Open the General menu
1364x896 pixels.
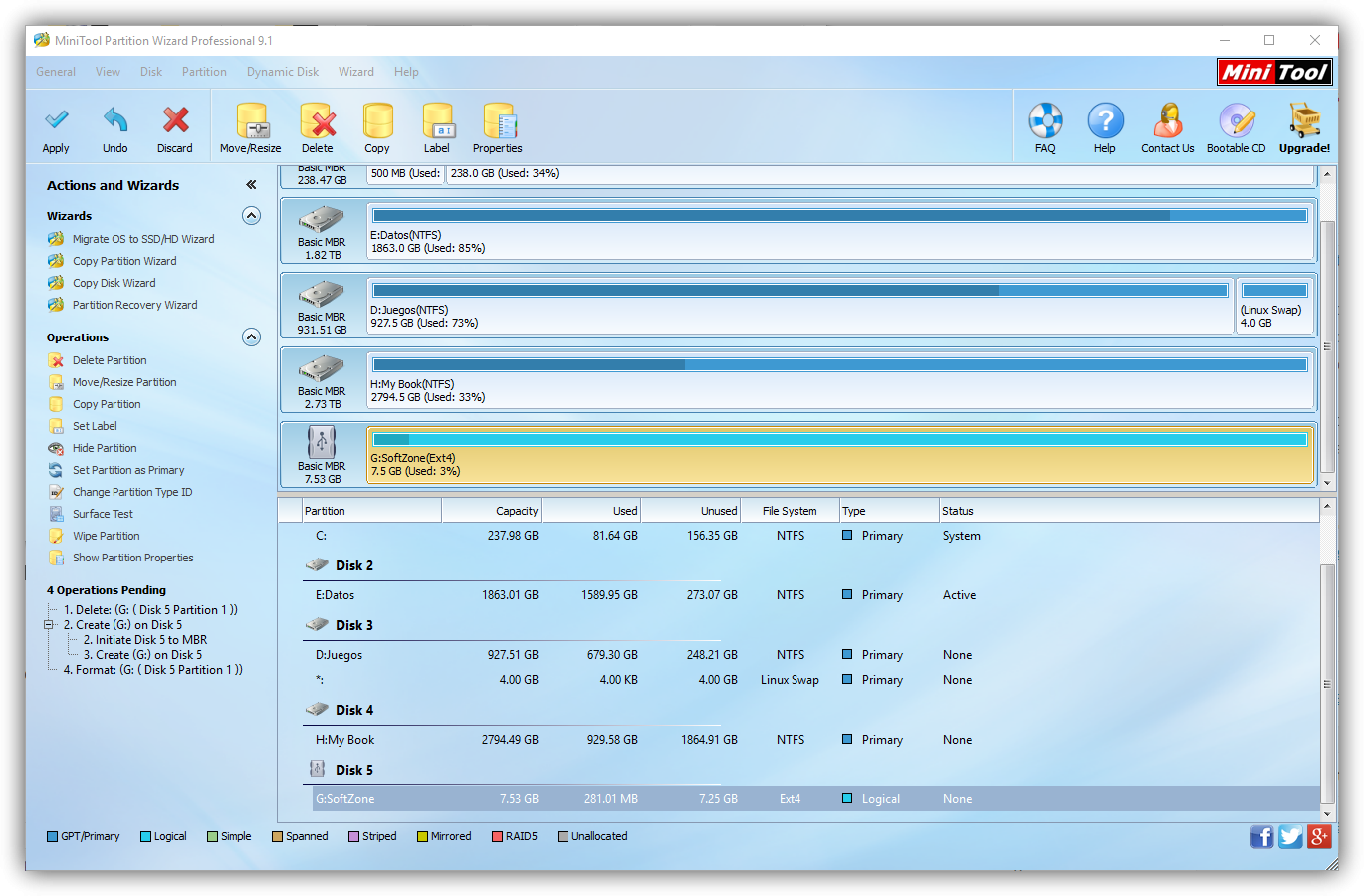[x=56, y=72]
